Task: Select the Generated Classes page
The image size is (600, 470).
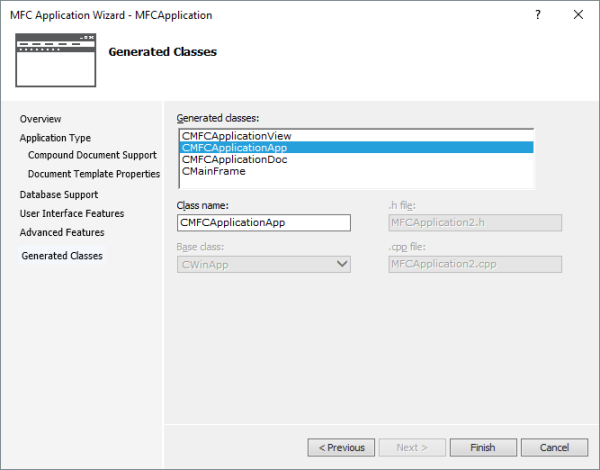Action: point(62,256)
